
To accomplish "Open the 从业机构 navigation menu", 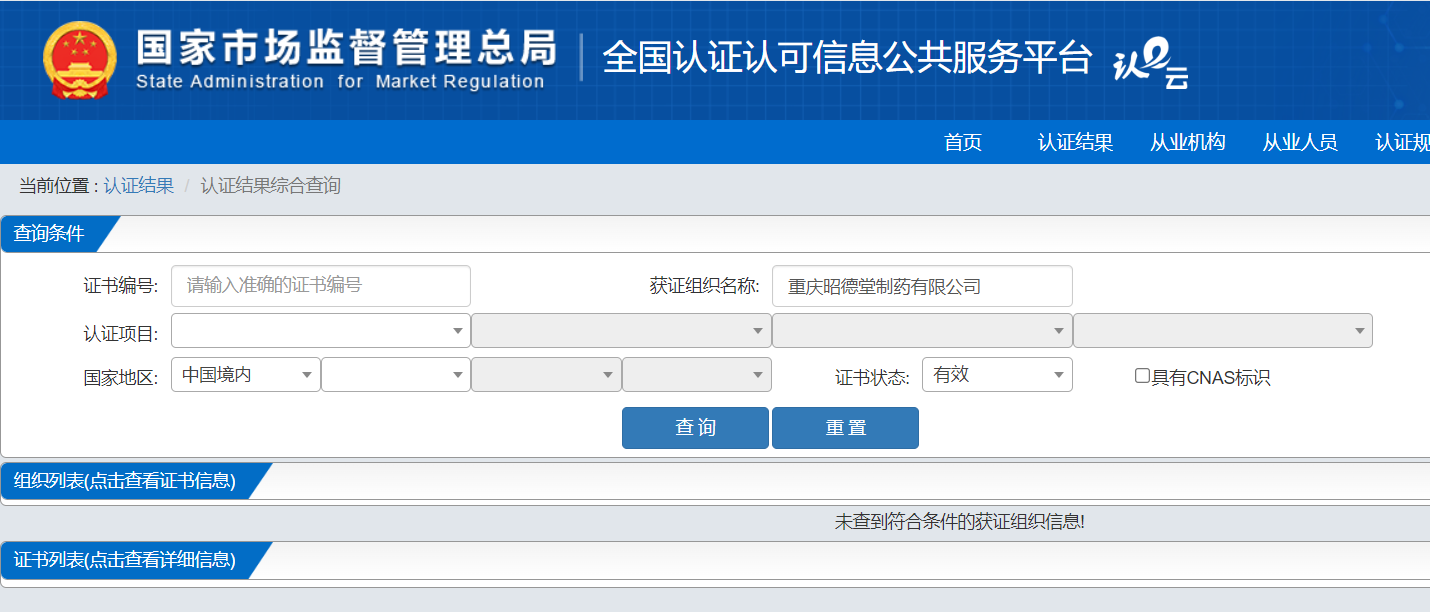I will (1188, 142).
